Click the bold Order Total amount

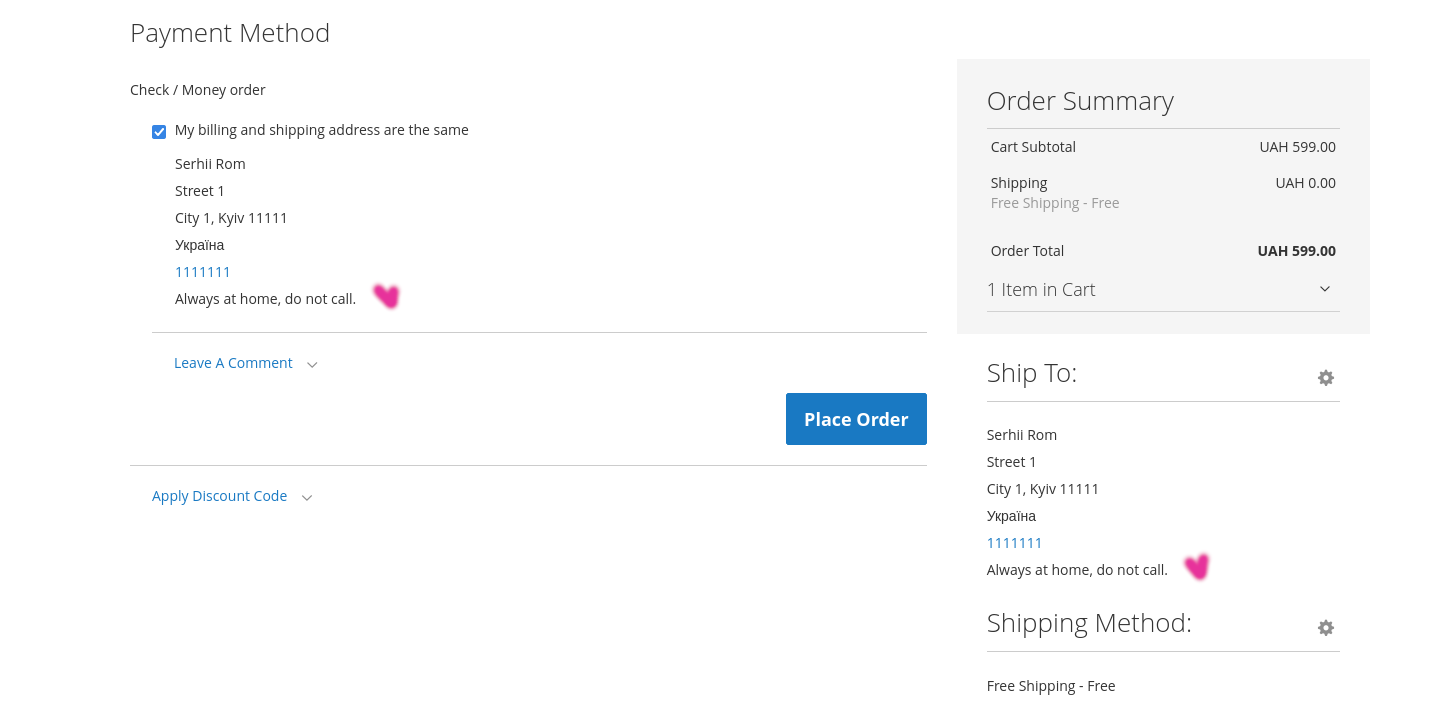click(1296, 251)
